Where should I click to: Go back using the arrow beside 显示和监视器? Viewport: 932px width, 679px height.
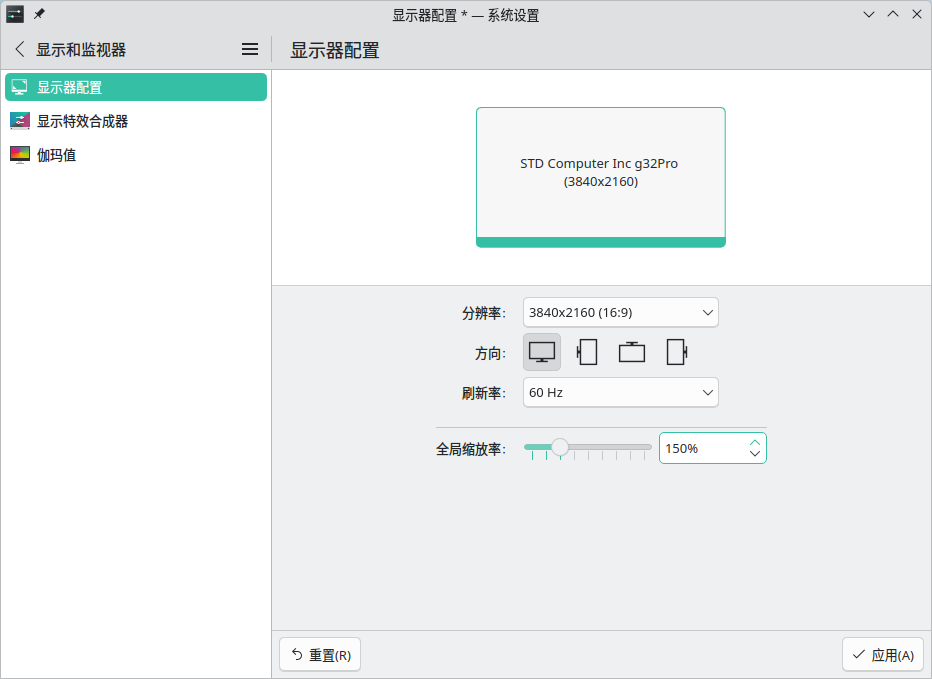pyautogui.click(x=20, y=49)
